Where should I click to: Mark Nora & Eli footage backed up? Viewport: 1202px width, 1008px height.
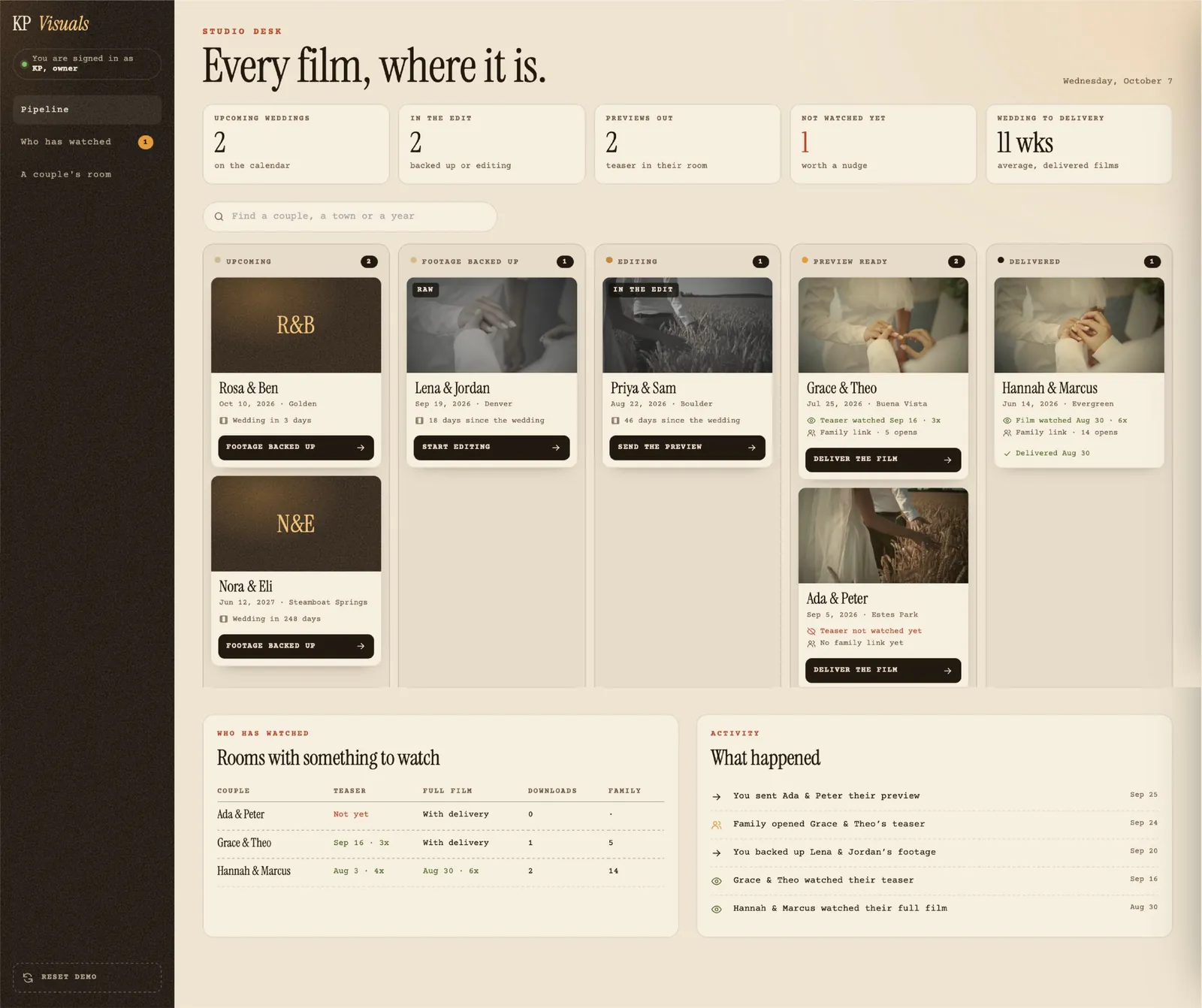click(296, 646)
